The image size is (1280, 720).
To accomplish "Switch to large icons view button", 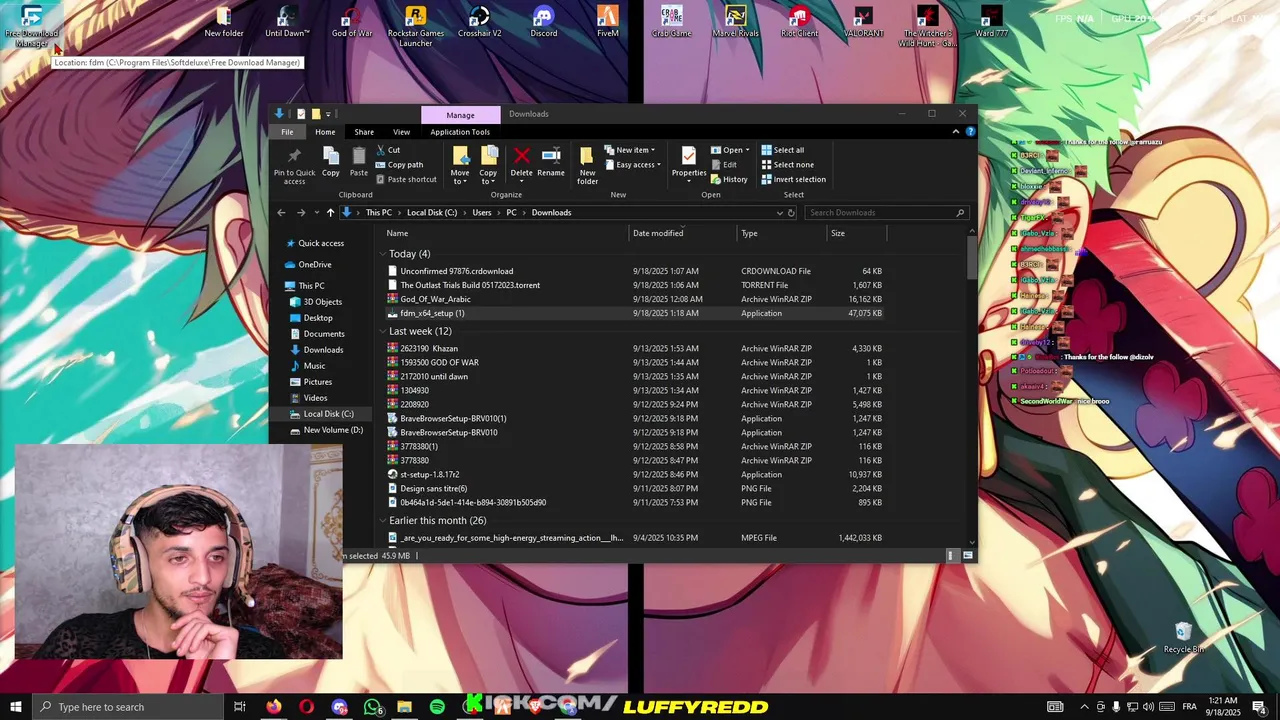I will (968, 555).
